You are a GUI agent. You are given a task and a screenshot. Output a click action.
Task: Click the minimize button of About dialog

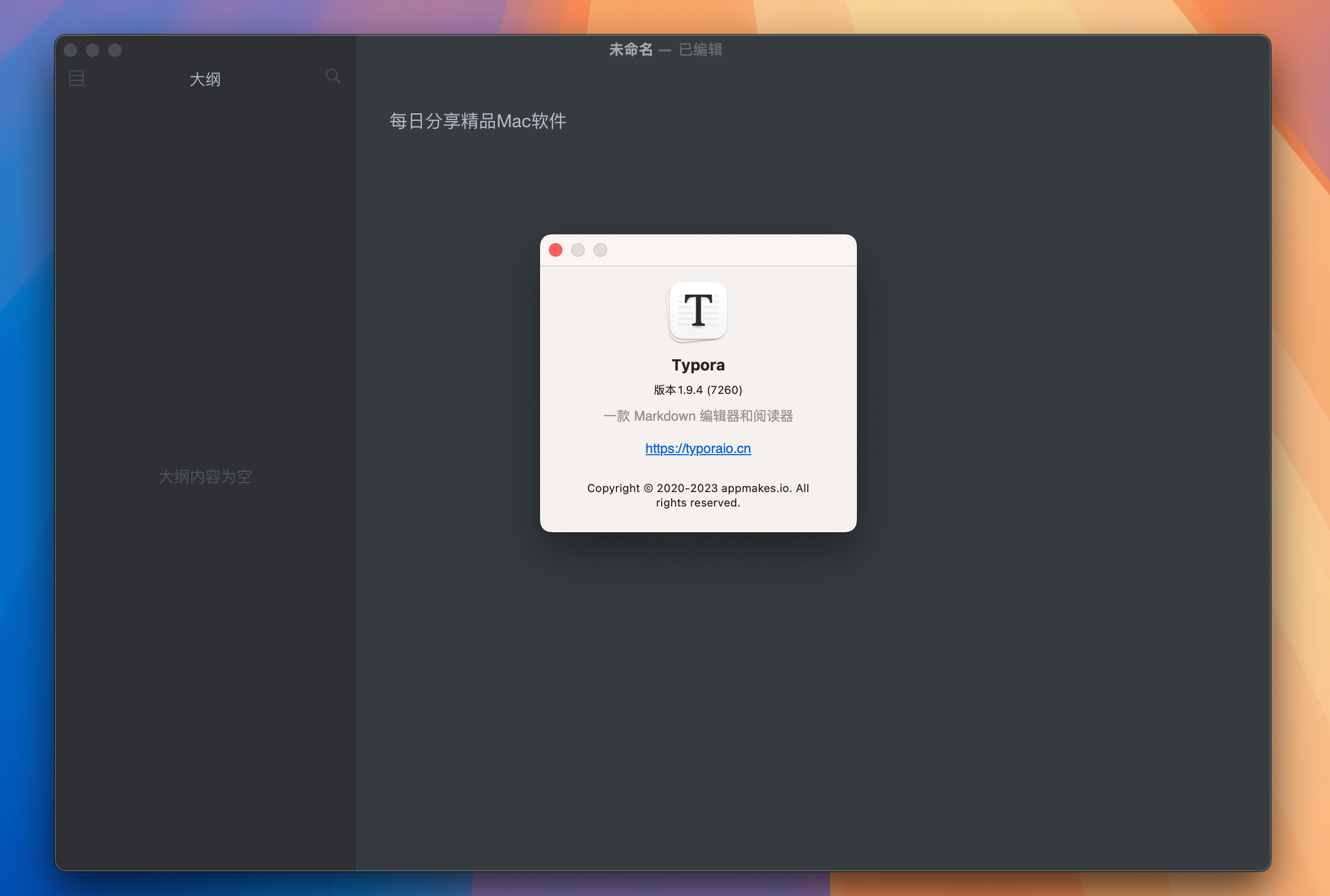[x=577, y=251]
